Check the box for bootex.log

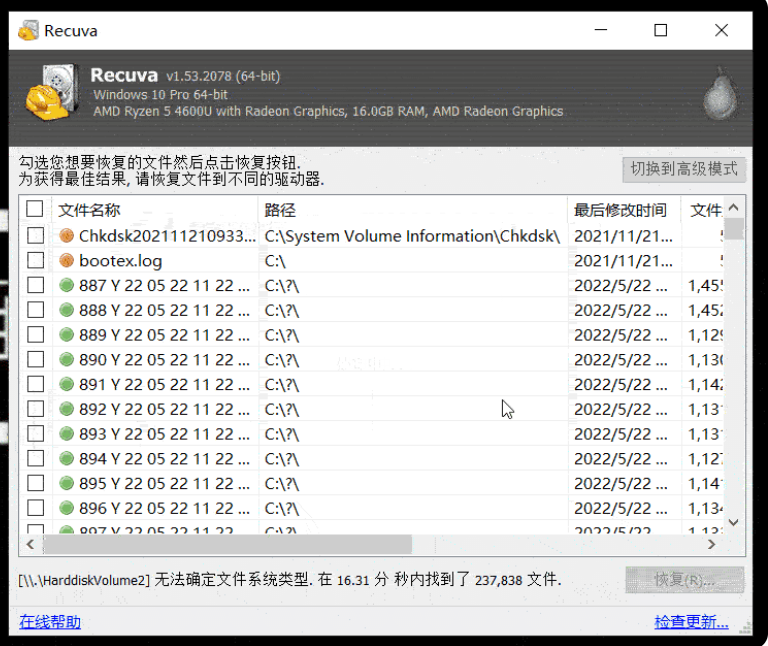(x=35, y=261)
